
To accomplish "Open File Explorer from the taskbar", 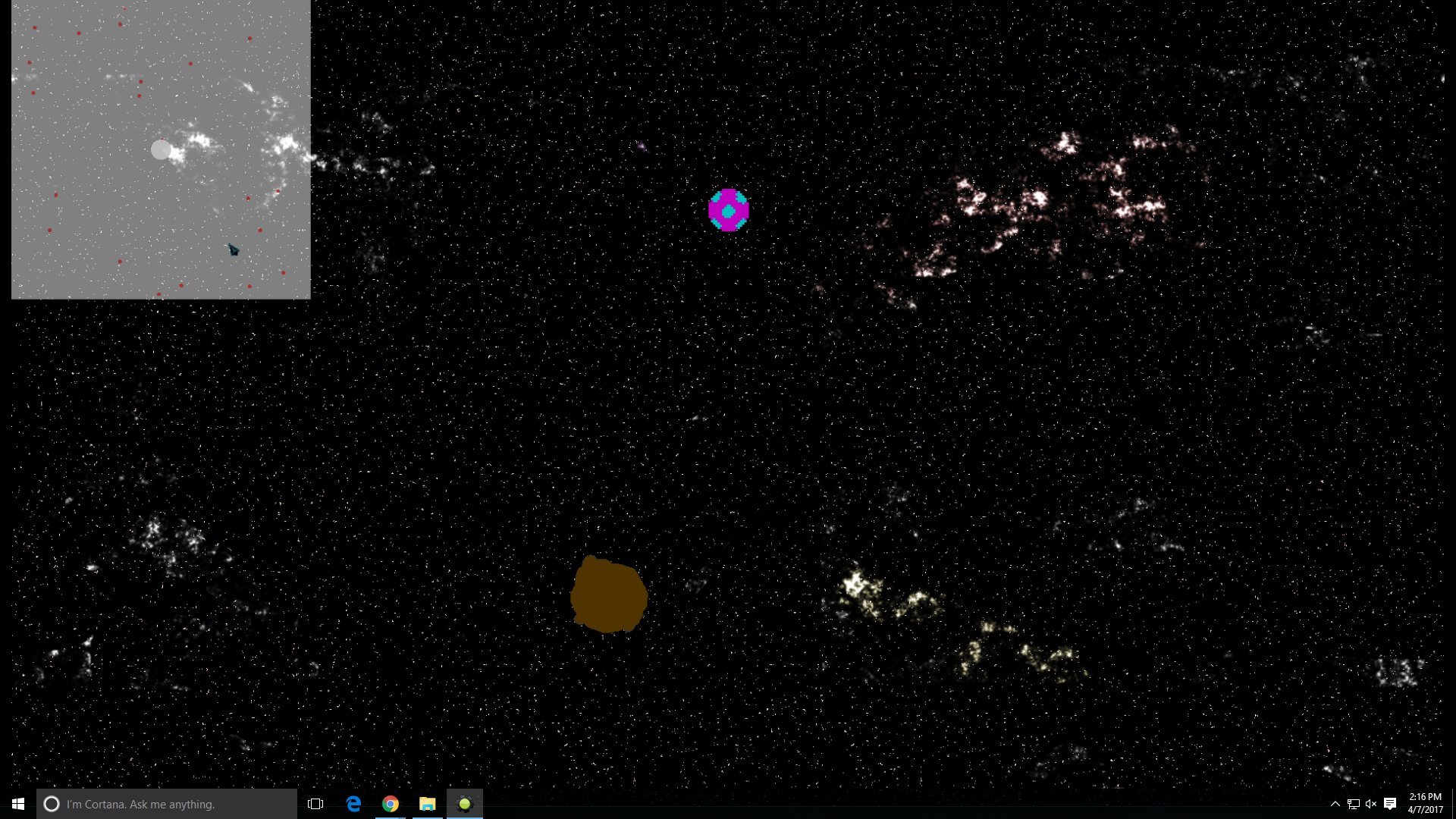I will pyautogui.click(x=428, y=804).
